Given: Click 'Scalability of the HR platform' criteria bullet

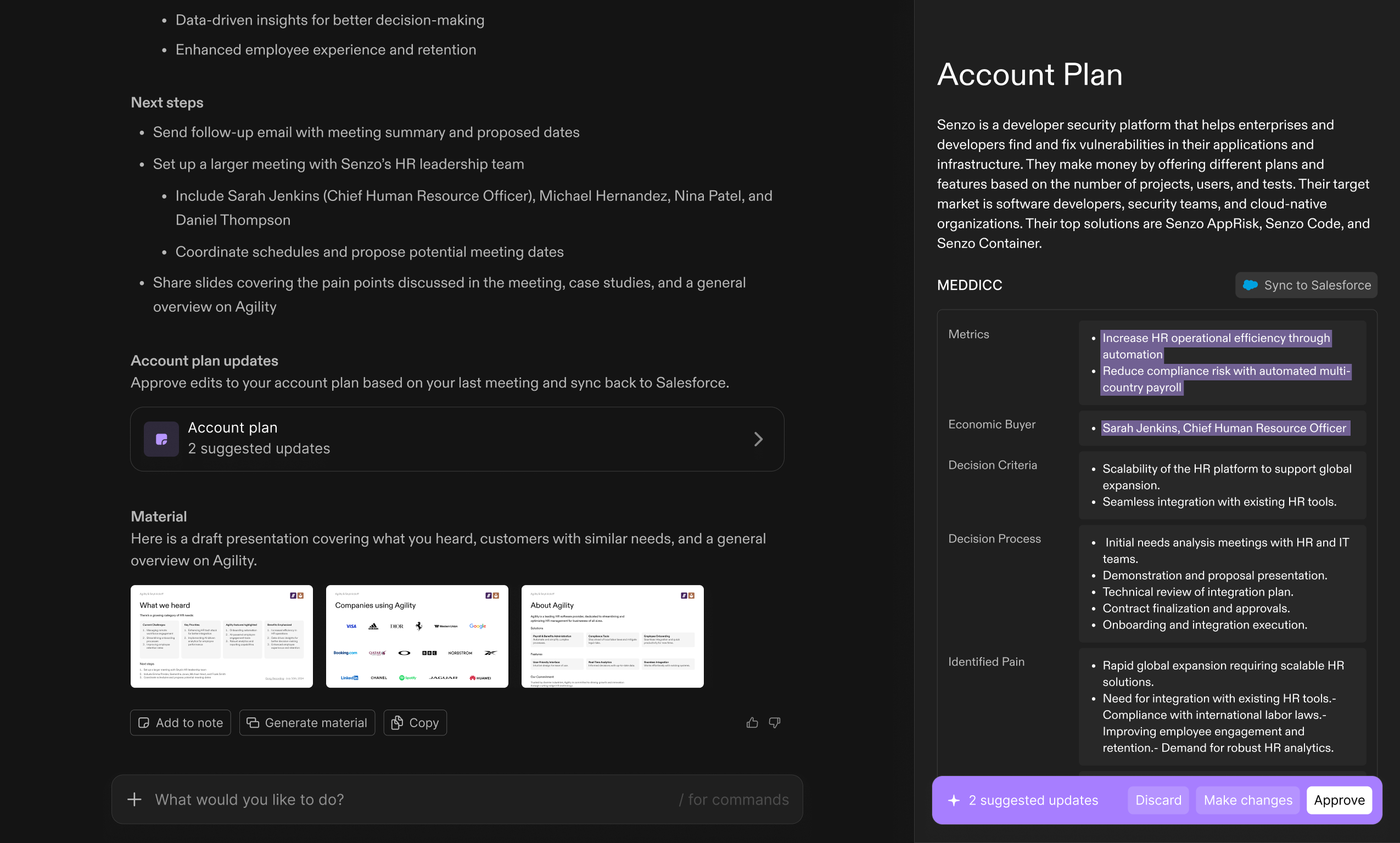Looking at the screenshot, I should [x=1227, y=476].
